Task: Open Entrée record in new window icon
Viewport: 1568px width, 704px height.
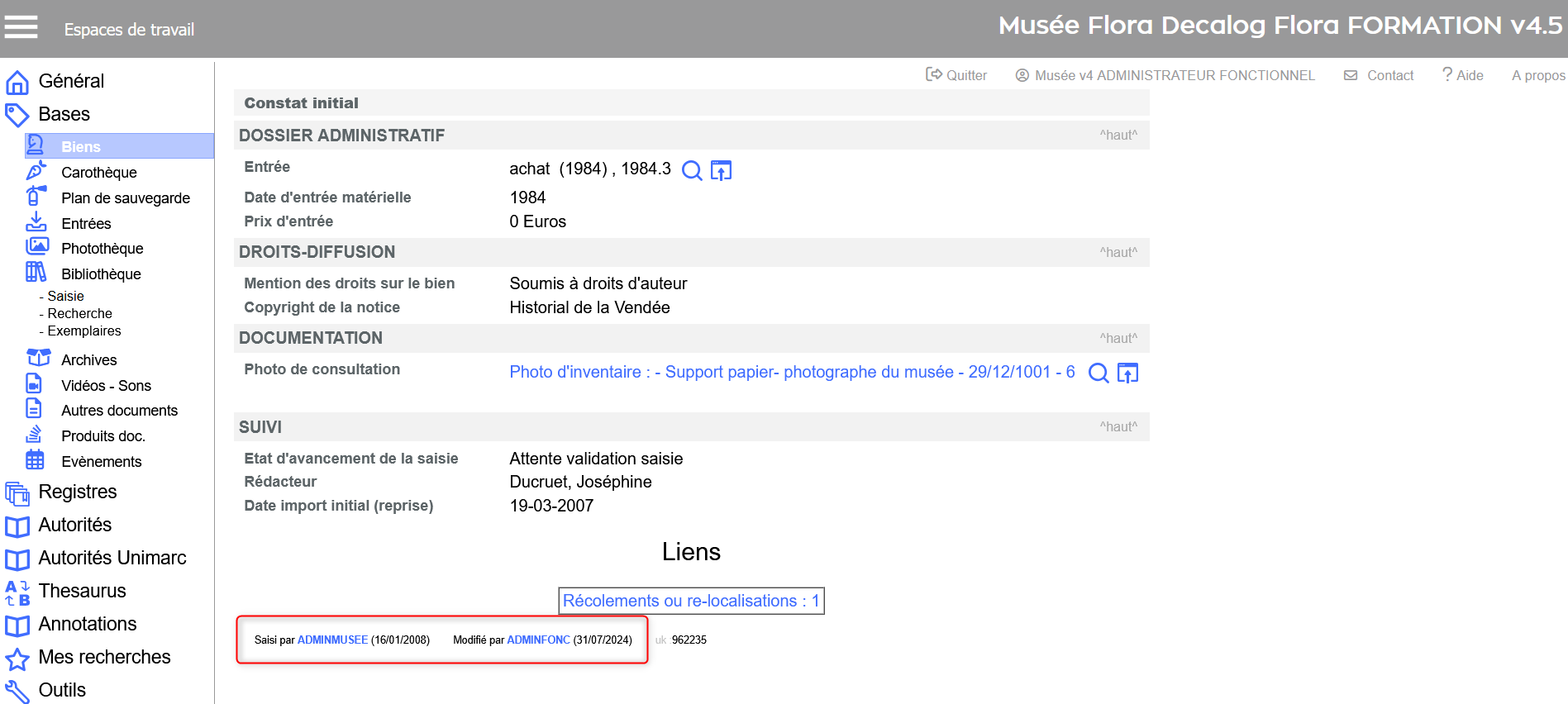Action: click(x=721, y=170)
